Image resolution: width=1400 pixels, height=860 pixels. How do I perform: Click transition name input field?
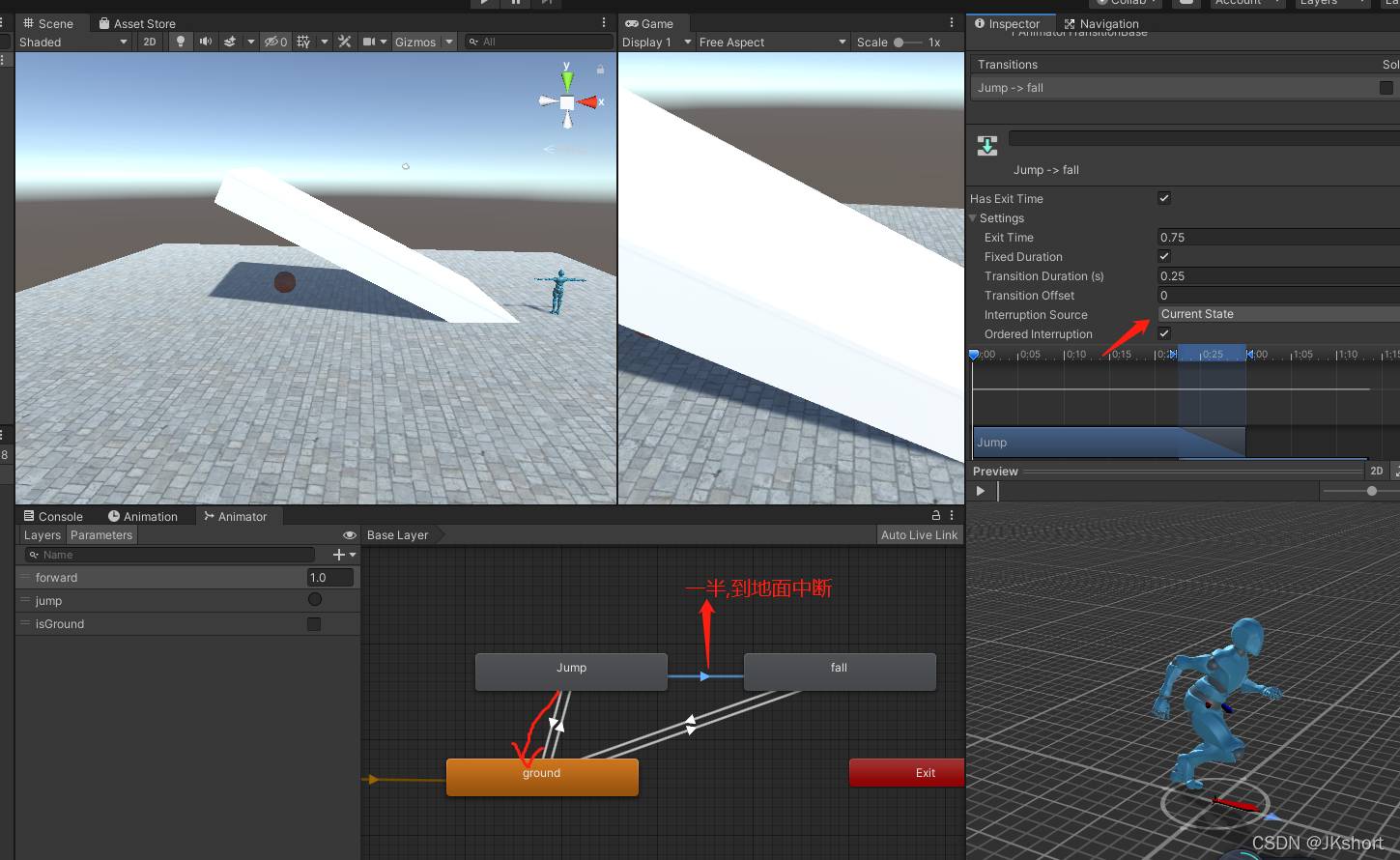point(1204,138)
